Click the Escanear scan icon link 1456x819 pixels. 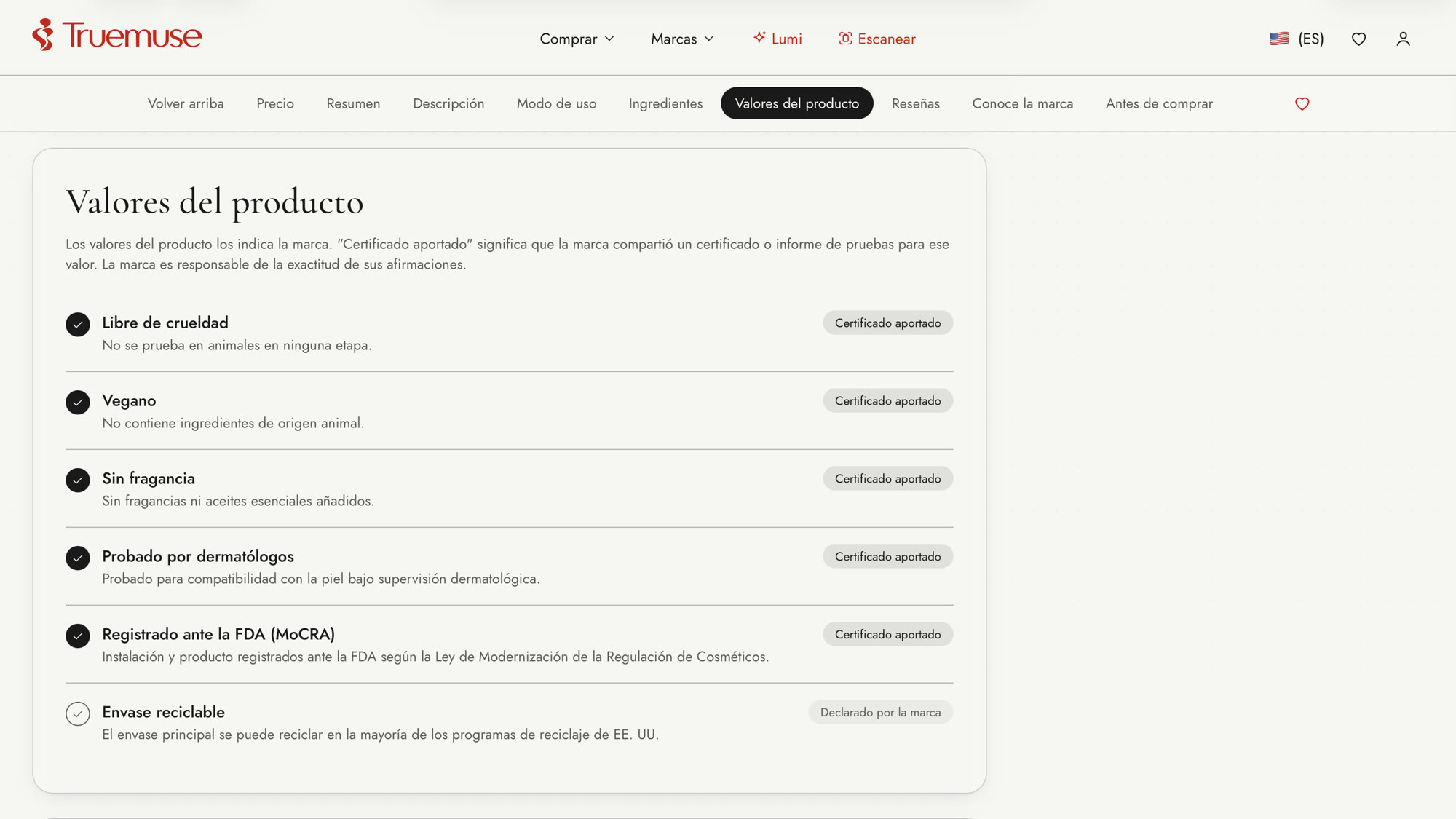coord(877,39)
